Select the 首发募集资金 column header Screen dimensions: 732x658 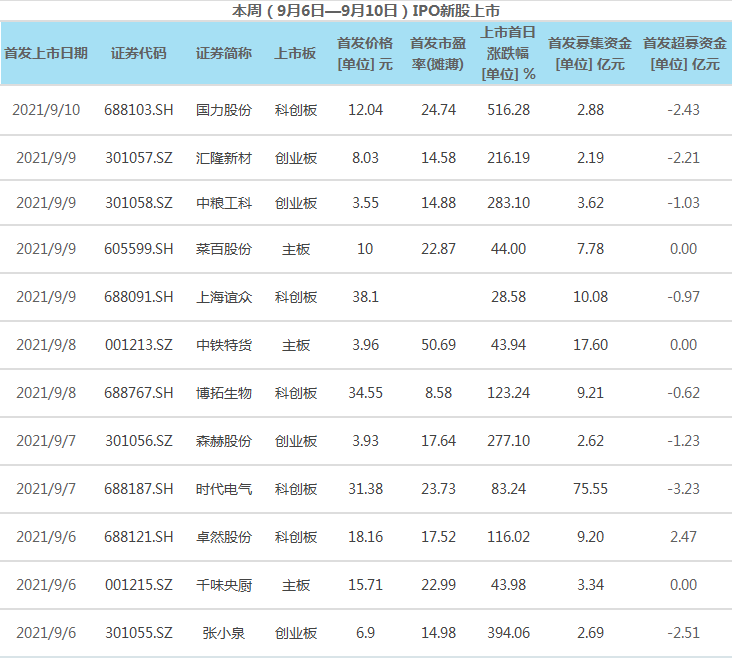pyautogui.click(x=590, y=53)
